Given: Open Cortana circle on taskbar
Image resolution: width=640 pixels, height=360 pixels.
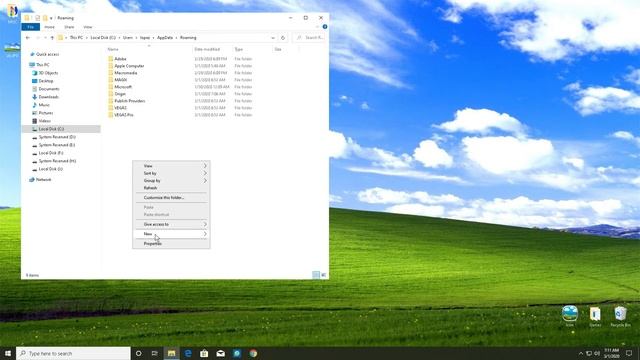Looking at the screenshot, I should tap(138, 353).
